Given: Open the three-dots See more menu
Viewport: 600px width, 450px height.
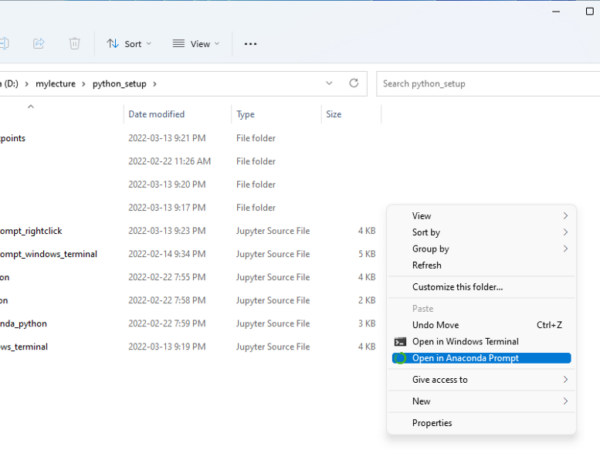Looking at the screenshot, I should tap(250, 44).
